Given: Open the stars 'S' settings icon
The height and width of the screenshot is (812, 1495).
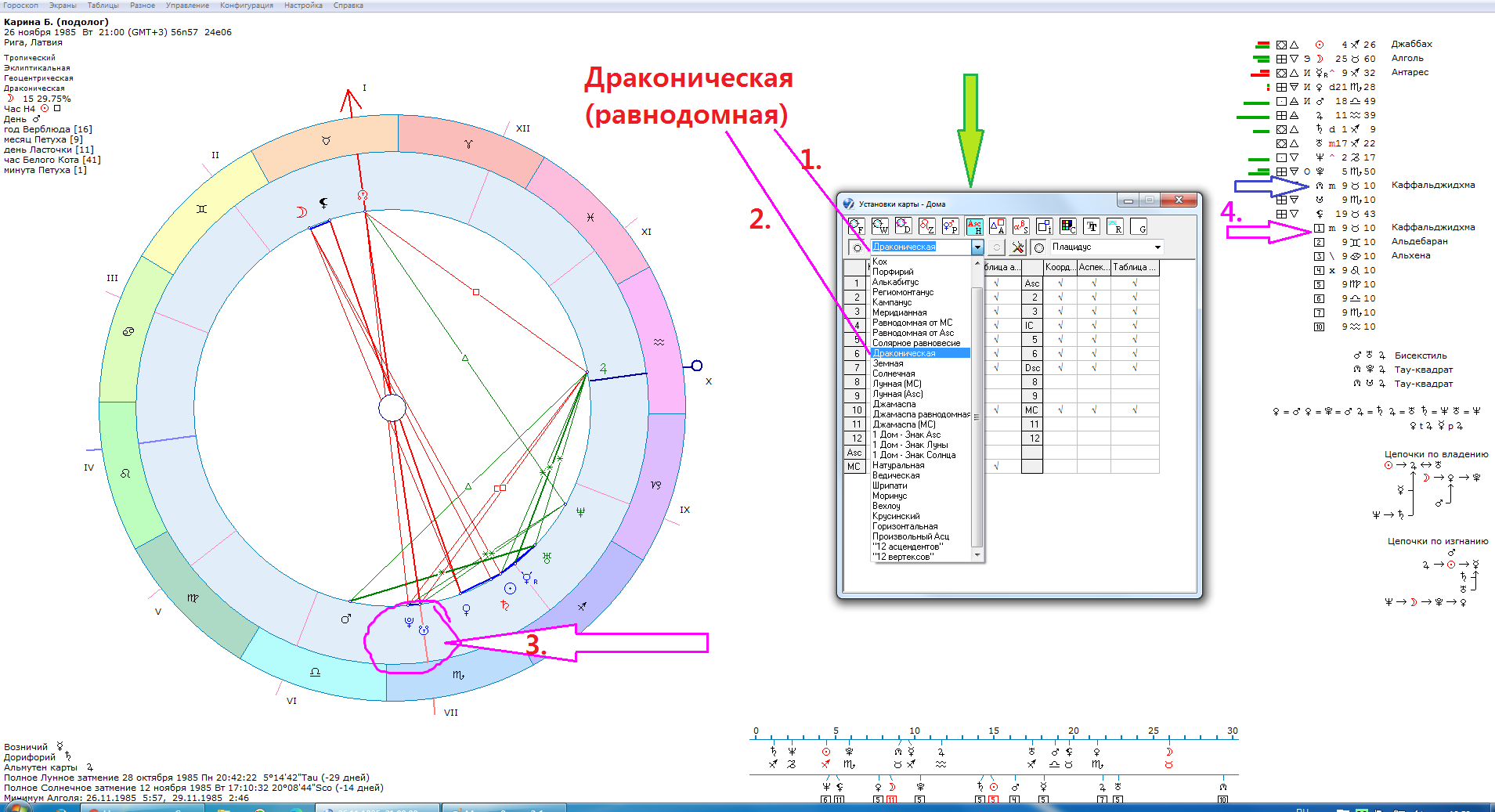Looking at the screenshot, I should pos(1020,227).
